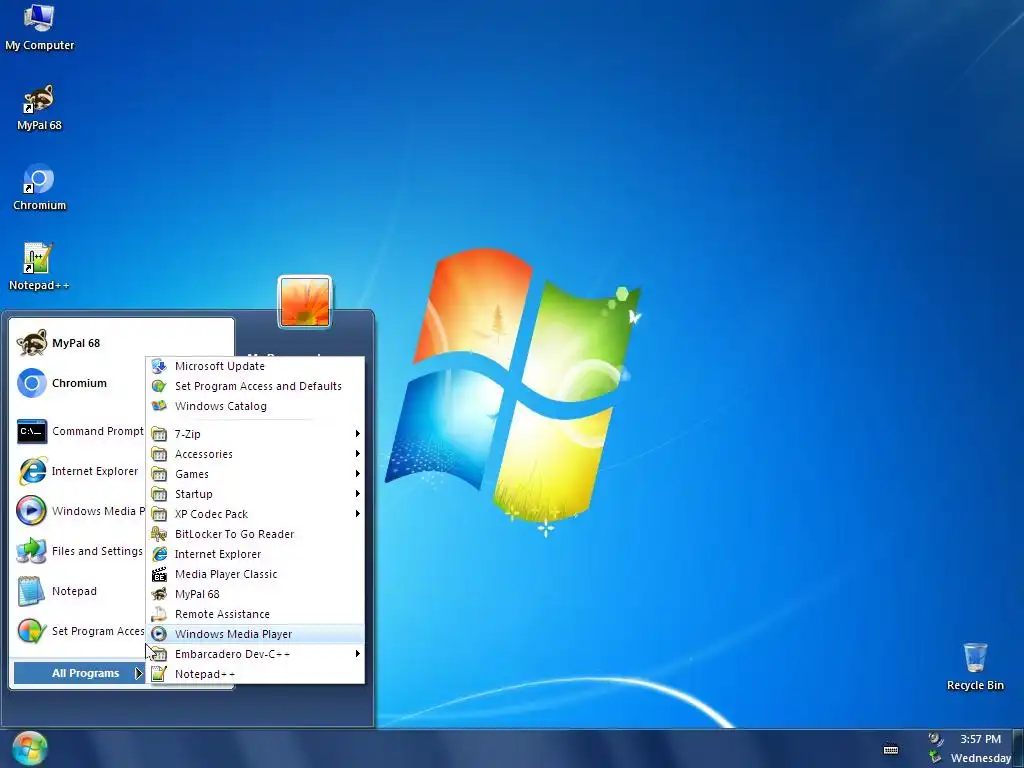Click the Media Player Classic clapboard icon
1024x768 pixels.
[x=159, y=574]
